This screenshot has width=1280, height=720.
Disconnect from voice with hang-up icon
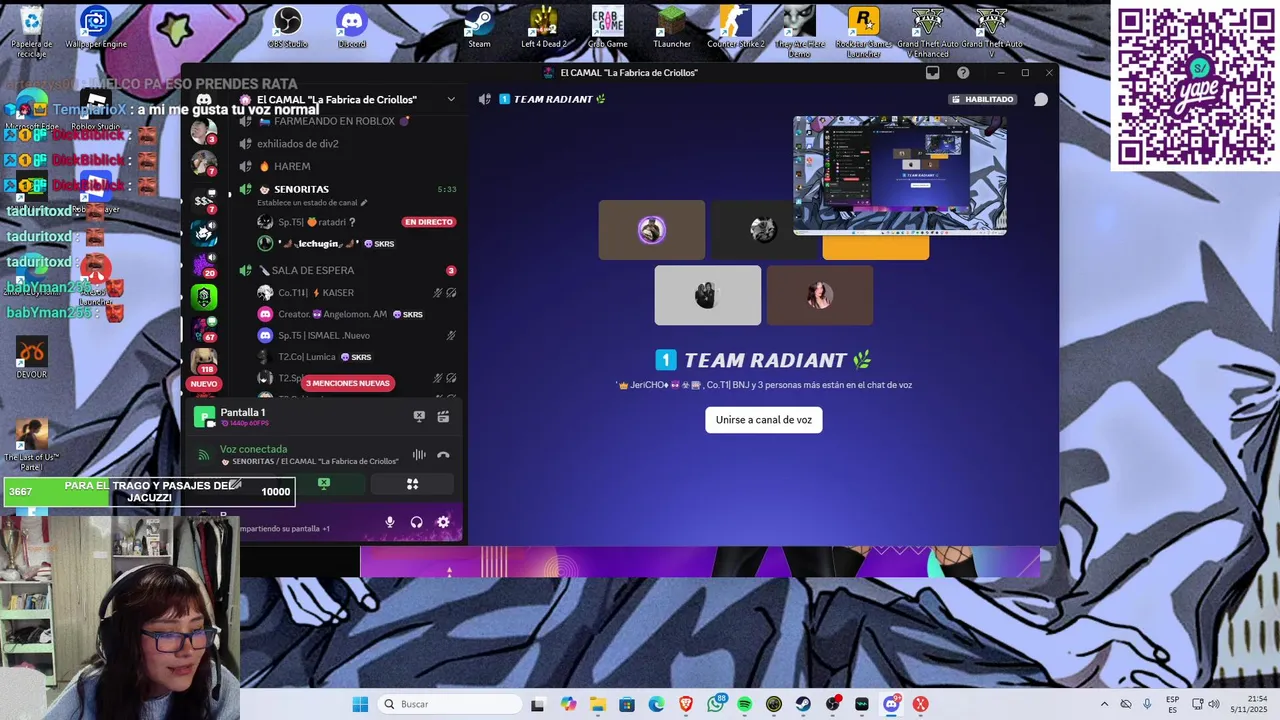coord(443,455)
